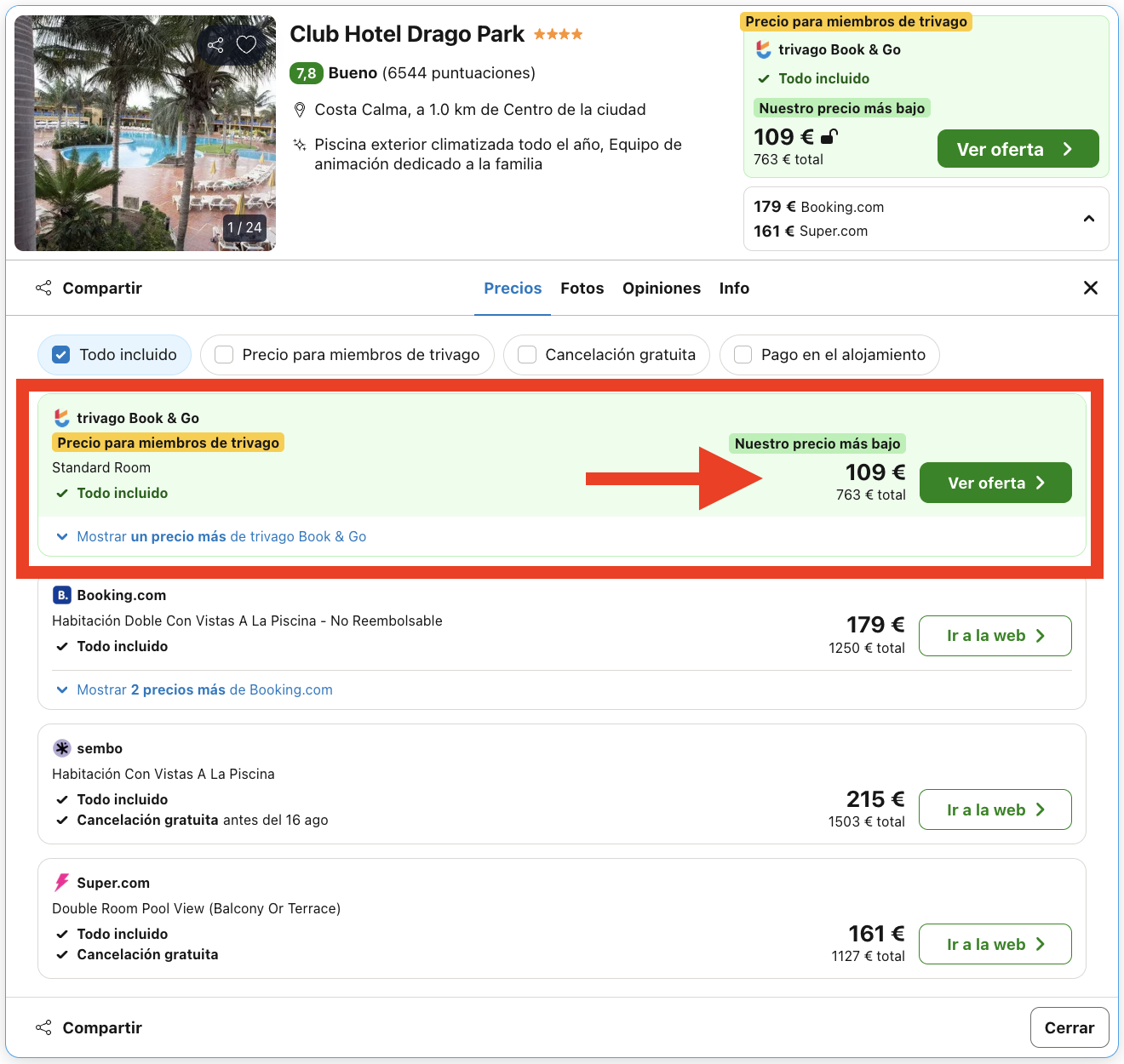Click trivago Book & Go logo in top offer

[764, 49]
